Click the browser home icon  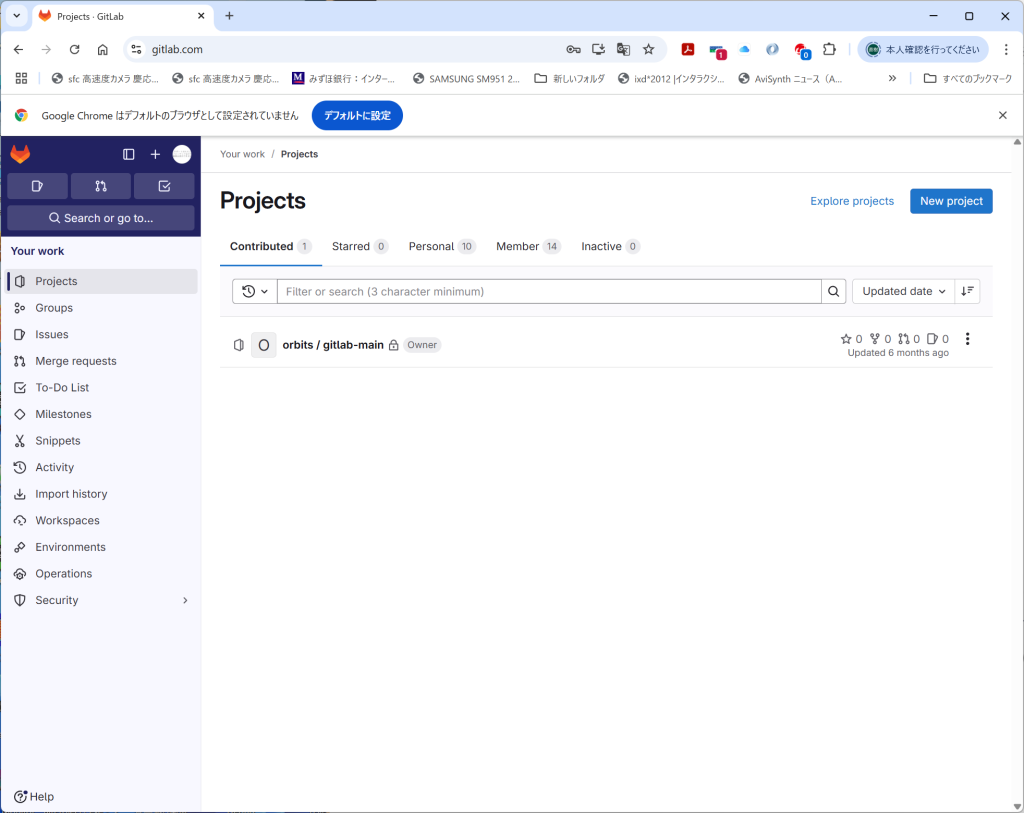point(103,50)
